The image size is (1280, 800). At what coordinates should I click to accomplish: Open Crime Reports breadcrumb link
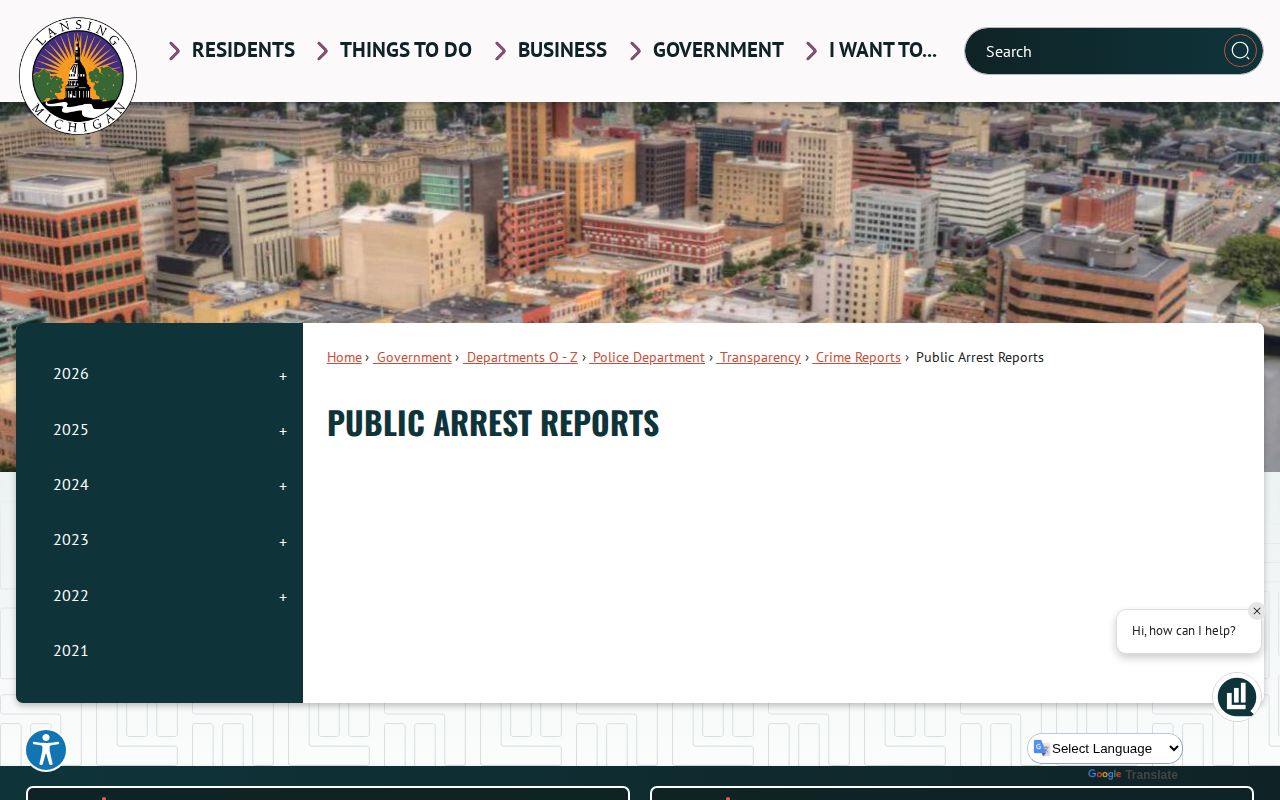point(857,357)
